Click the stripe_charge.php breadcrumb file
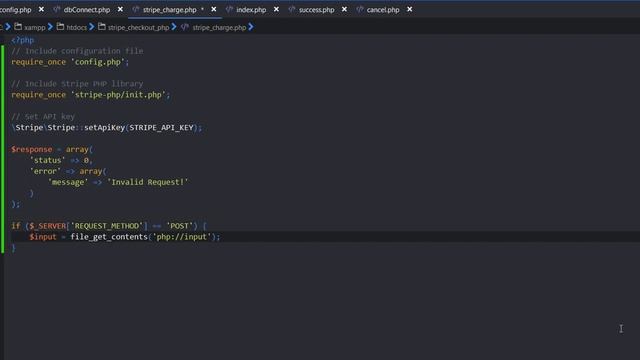 [219, 27]
